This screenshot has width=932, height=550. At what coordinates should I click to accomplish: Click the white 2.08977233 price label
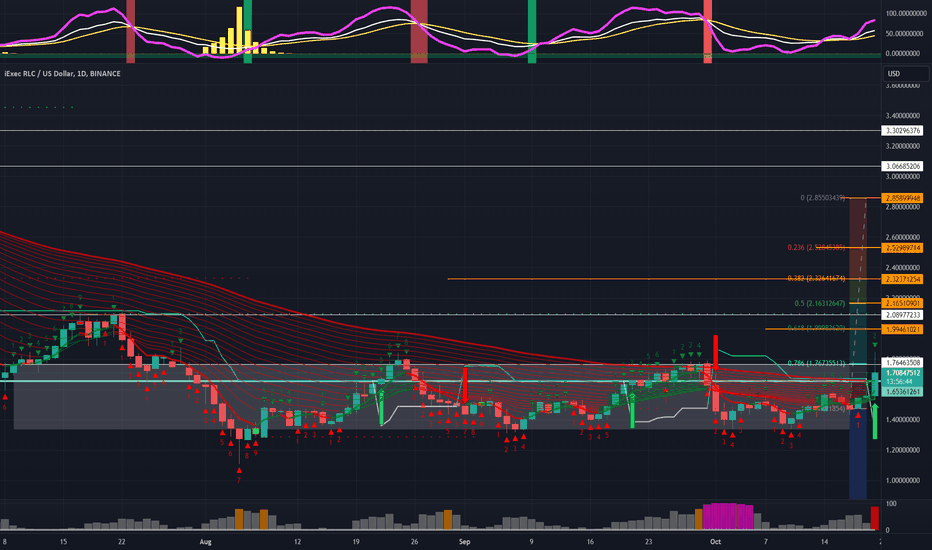[902, 315]
